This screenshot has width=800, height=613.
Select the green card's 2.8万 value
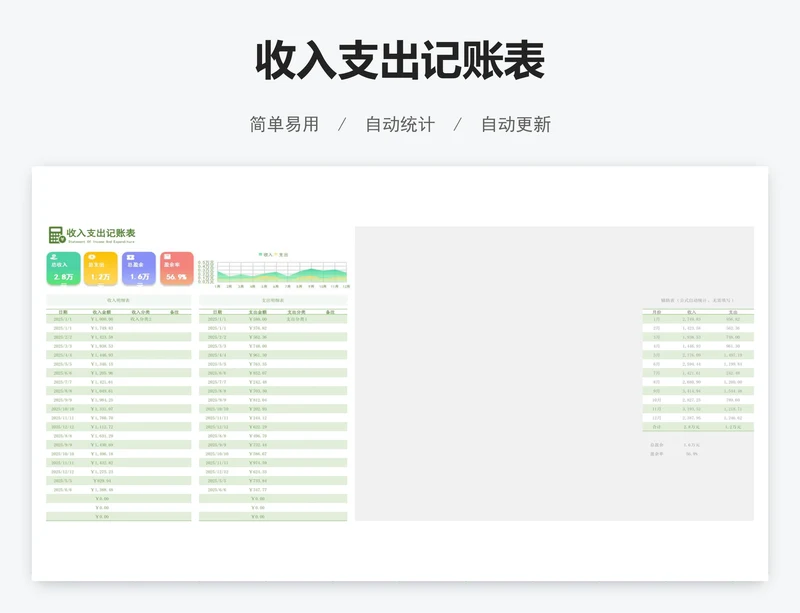pyautogui.click(x=63, y=277)
